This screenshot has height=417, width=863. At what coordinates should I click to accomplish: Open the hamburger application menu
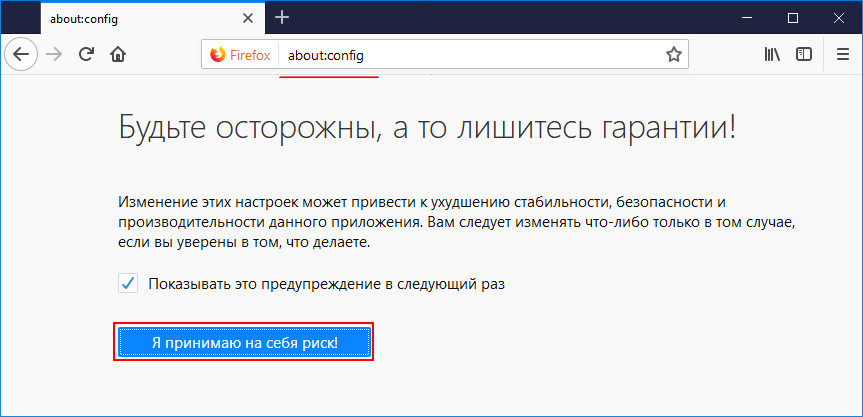(x=843, y=54)
